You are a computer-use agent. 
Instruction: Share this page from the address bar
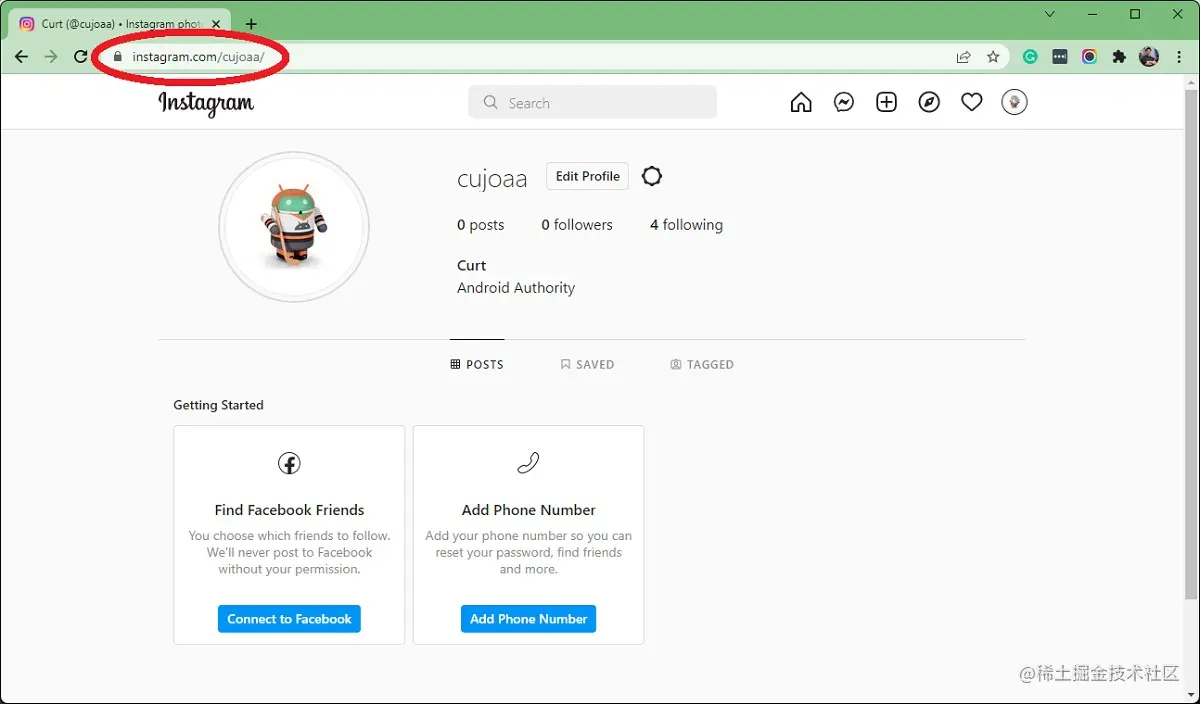[x=963, y=57]
